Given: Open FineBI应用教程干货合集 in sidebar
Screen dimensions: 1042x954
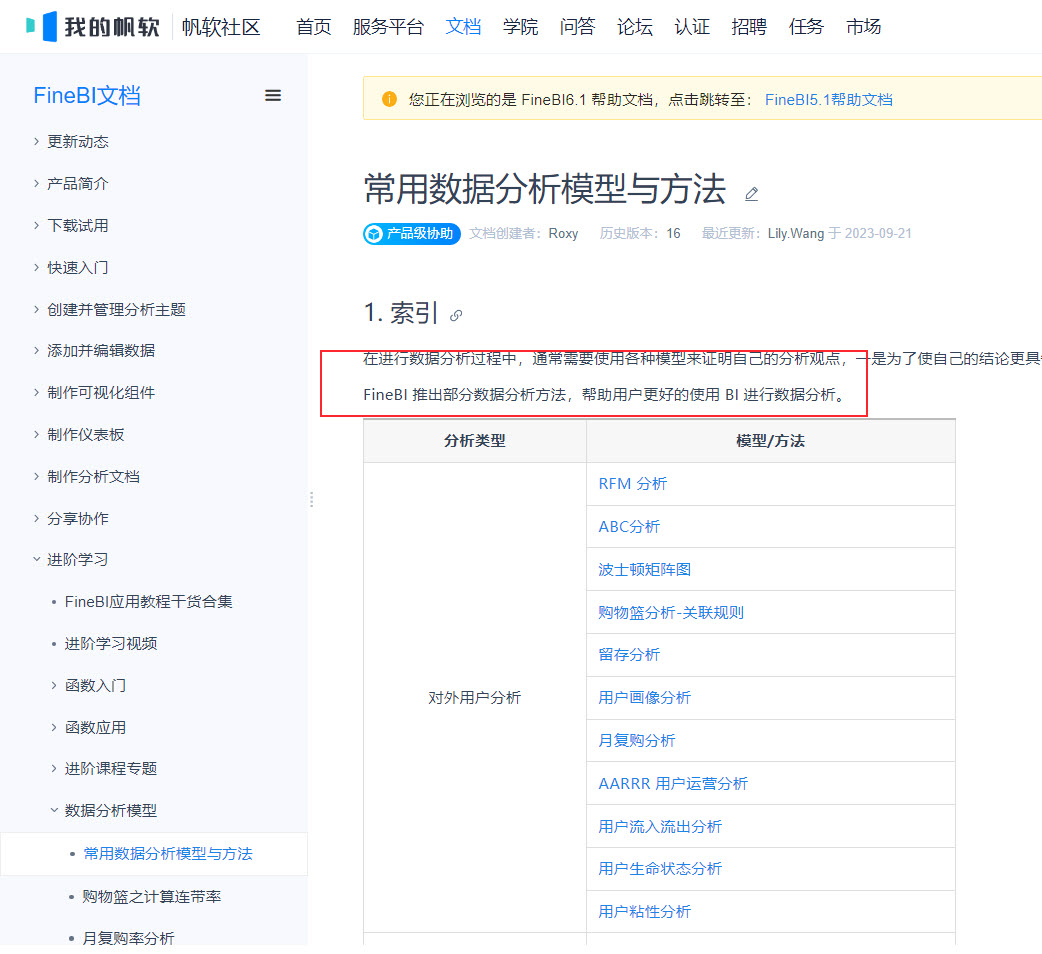Looking at the screenshot, I should [x=148, y=601].
